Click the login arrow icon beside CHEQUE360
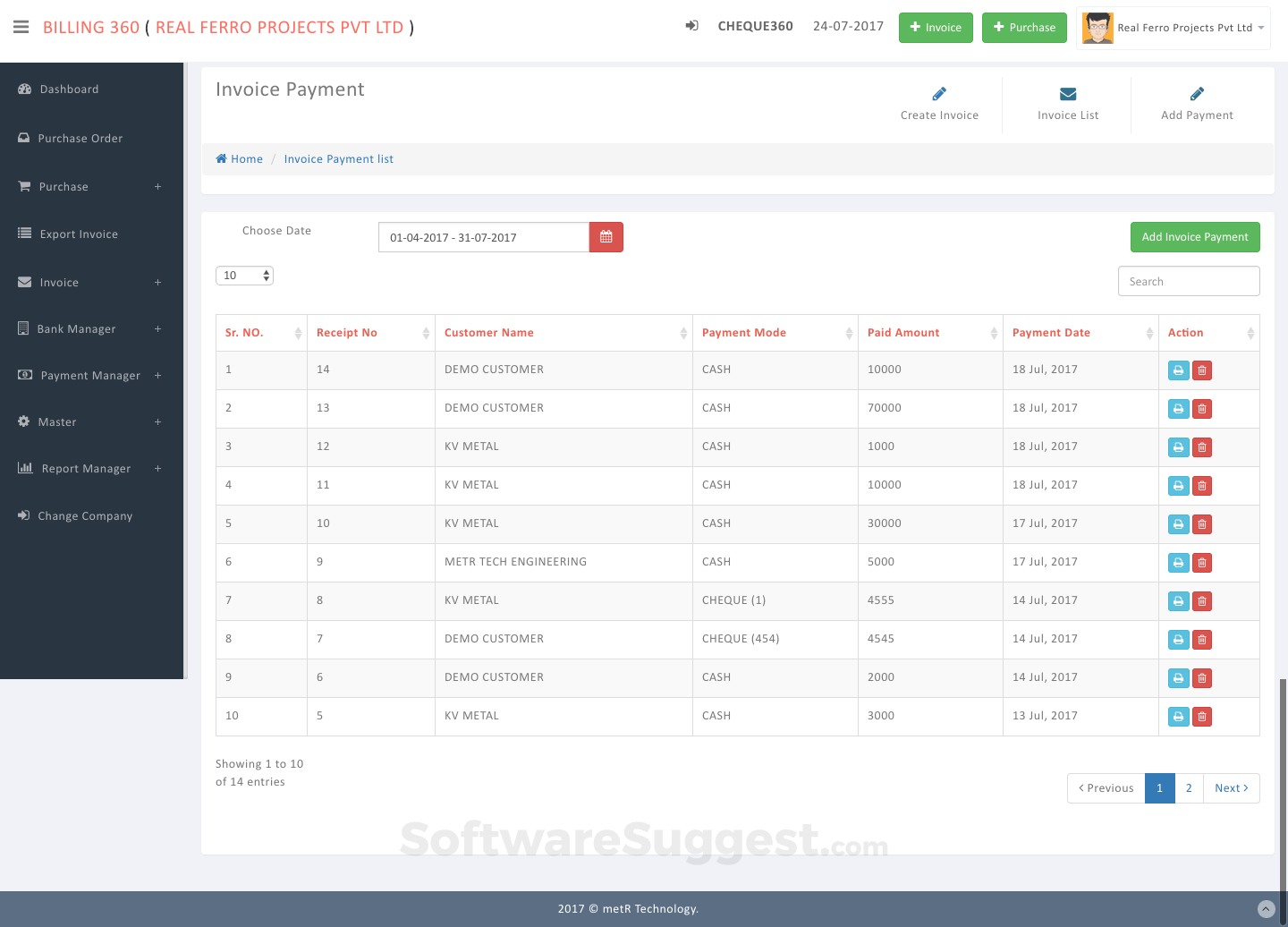This screenshot has height=927, width=1288. click(691, 26)
